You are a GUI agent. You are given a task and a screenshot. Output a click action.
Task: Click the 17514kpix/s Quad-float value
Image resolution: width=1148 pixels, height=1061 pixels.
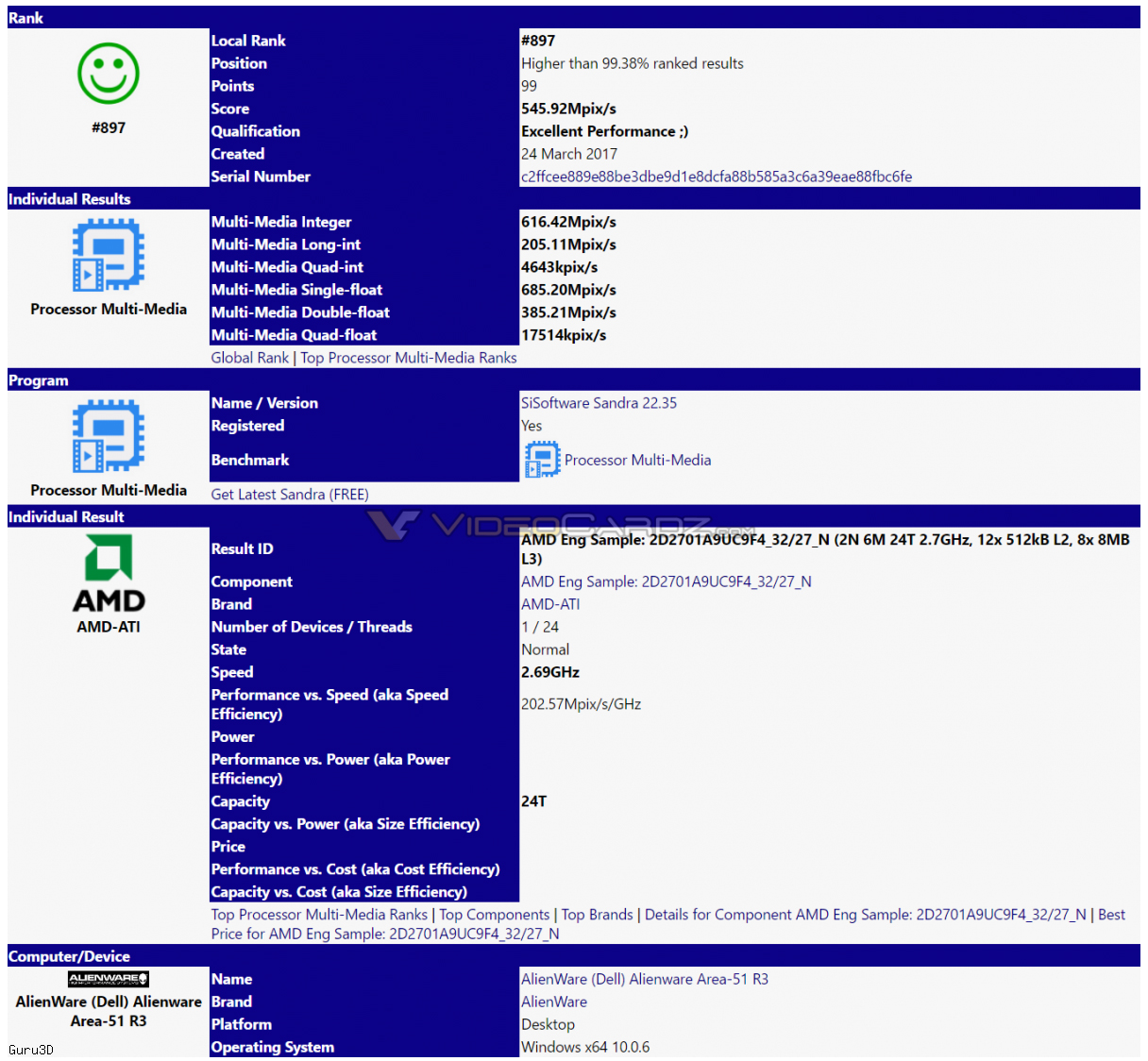(x=564, y=335)
